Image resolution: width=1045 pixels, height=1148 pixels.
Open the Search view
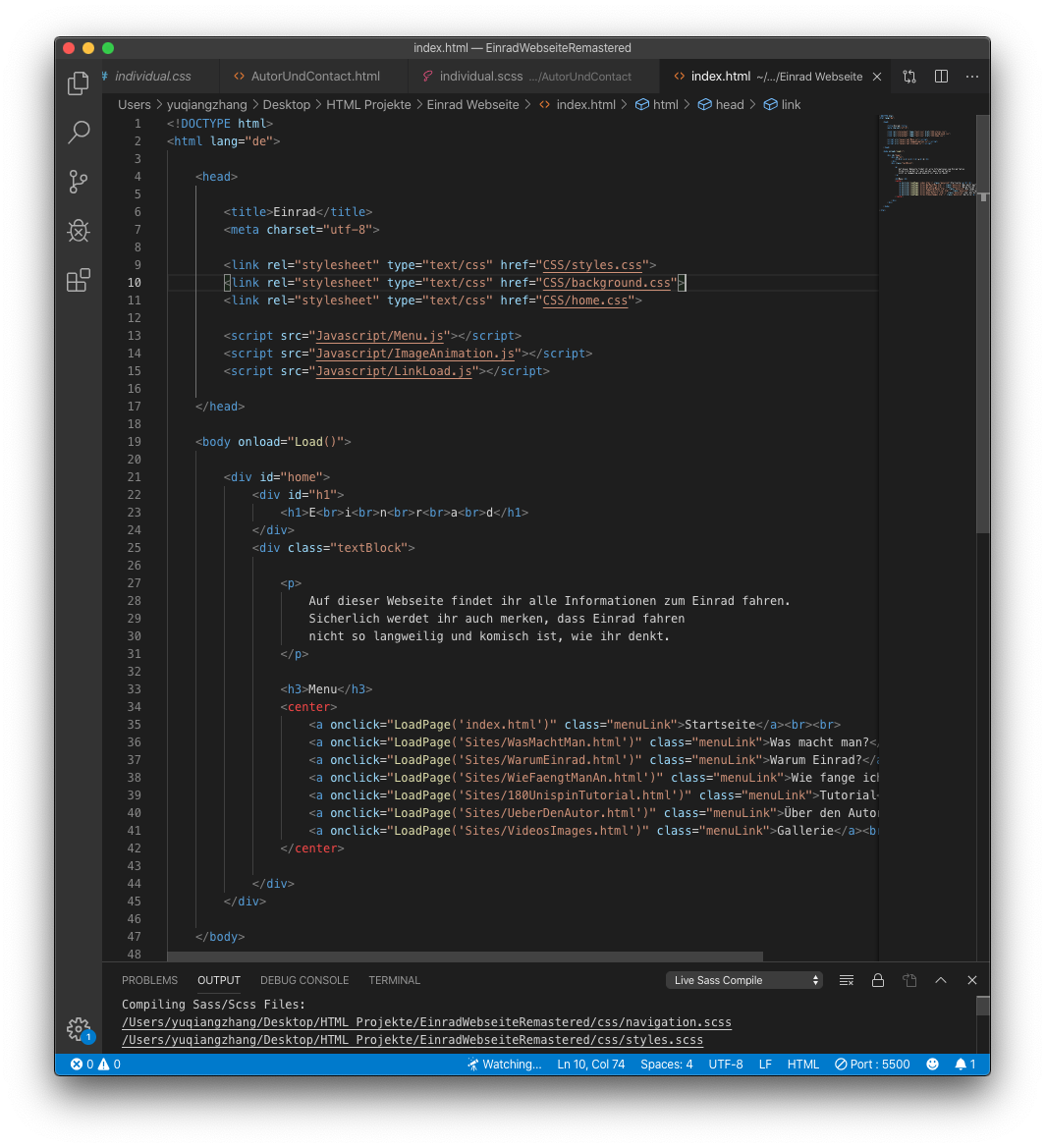(79, 133)
